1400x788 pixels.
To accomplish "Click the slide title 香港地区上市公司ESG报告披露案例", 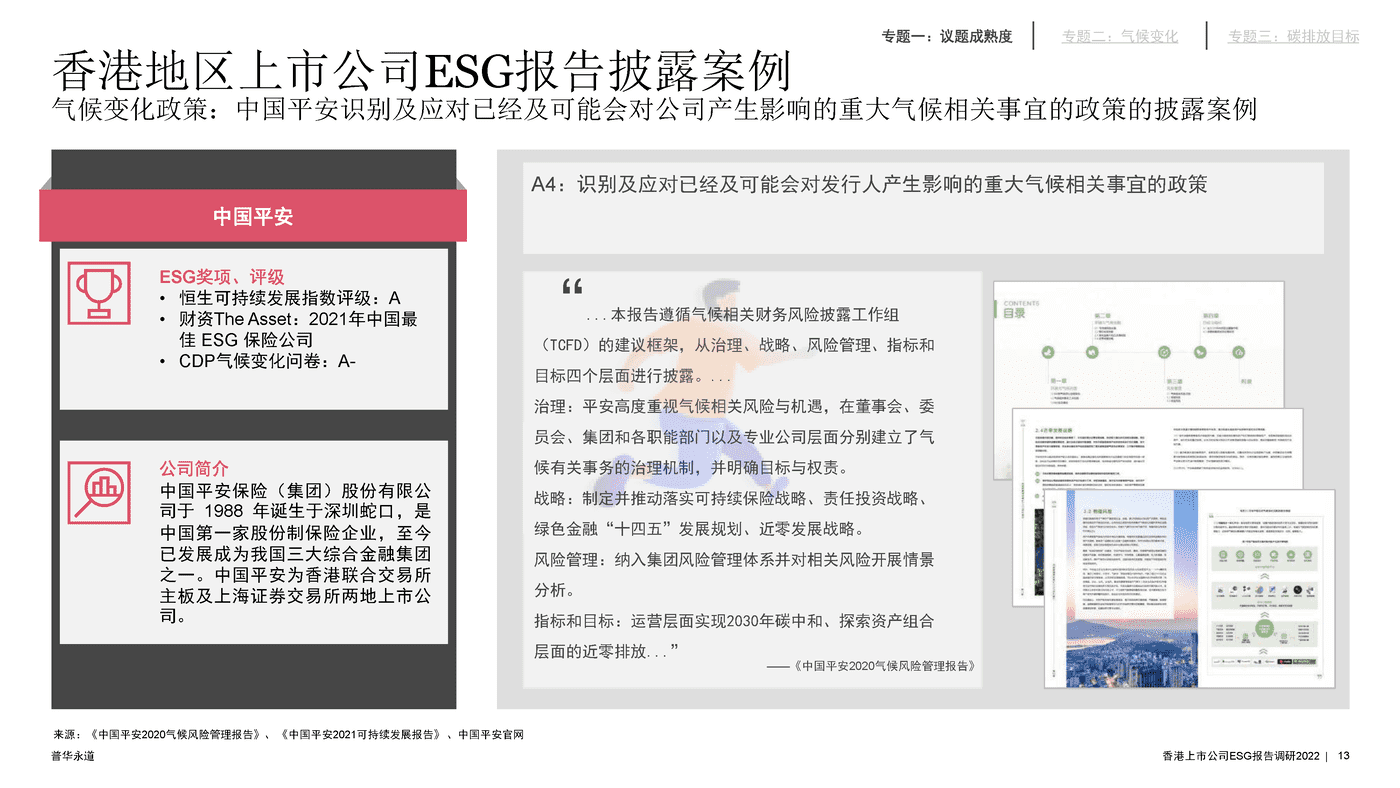I will coord(422,72).
